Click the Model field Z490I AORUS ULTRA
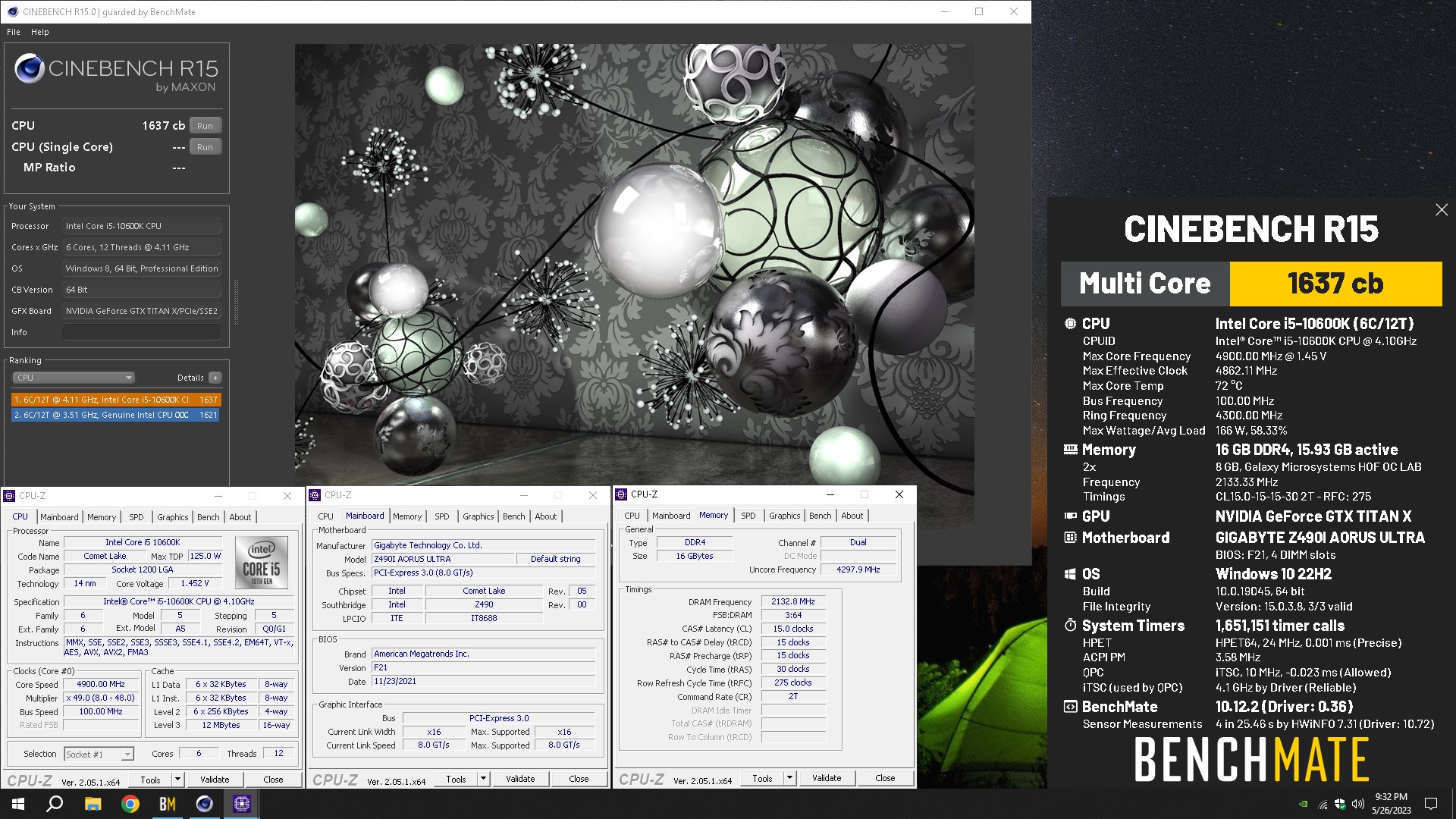 pos(441,559)
